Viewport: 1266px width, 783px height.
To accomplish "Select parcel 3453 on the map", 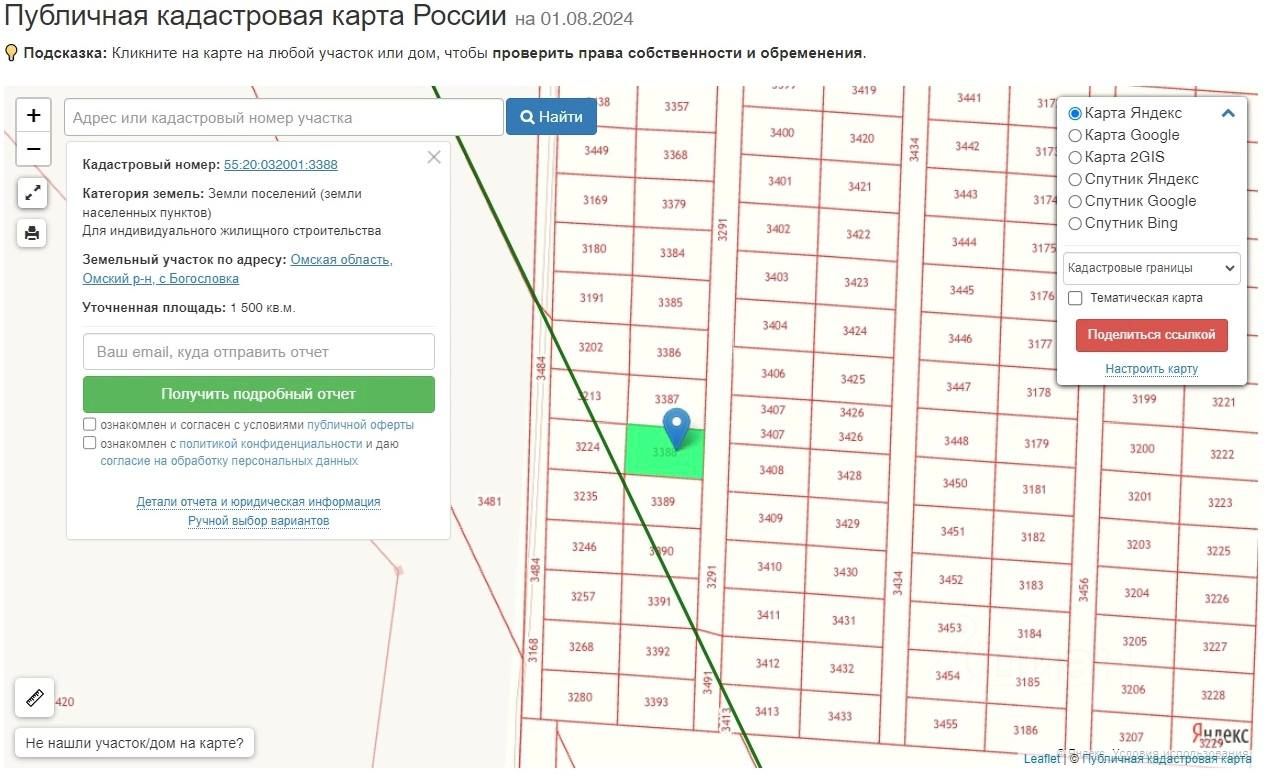I will pyautogui.click(x=949, y=627).
